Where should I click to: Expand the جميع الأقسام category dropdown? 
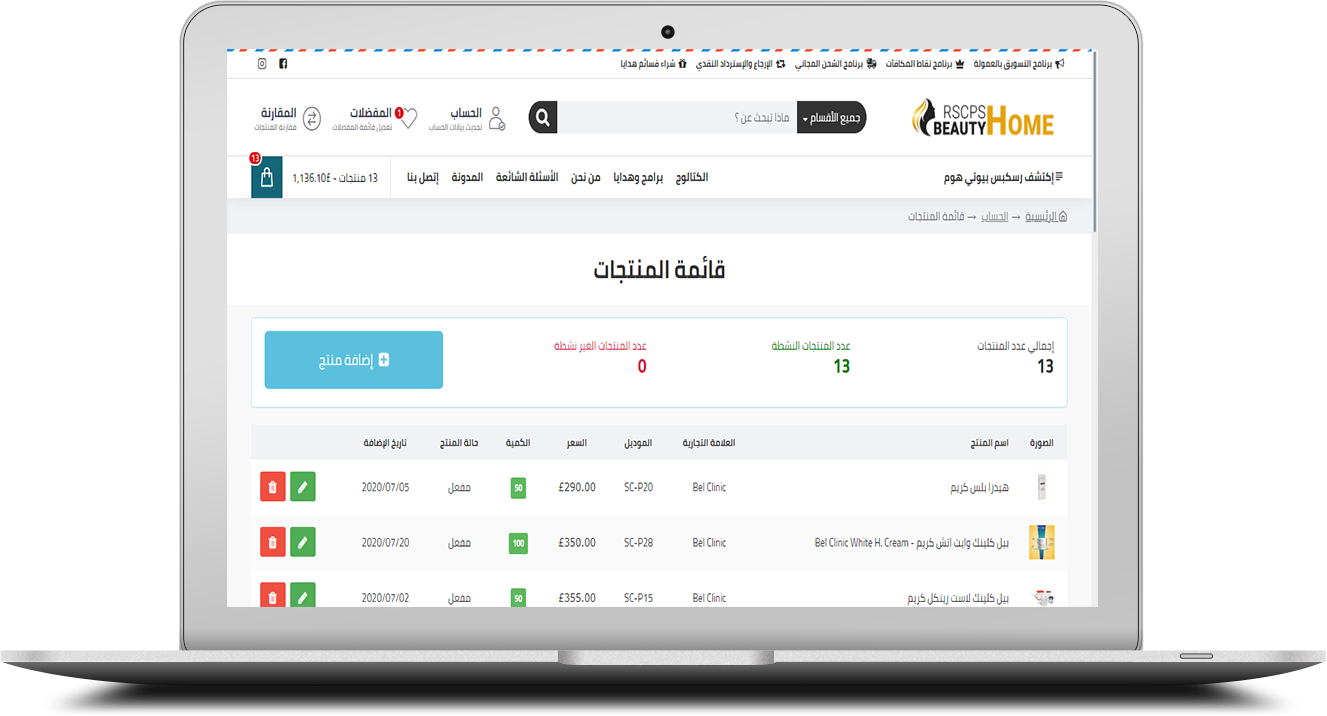point(831,118)
